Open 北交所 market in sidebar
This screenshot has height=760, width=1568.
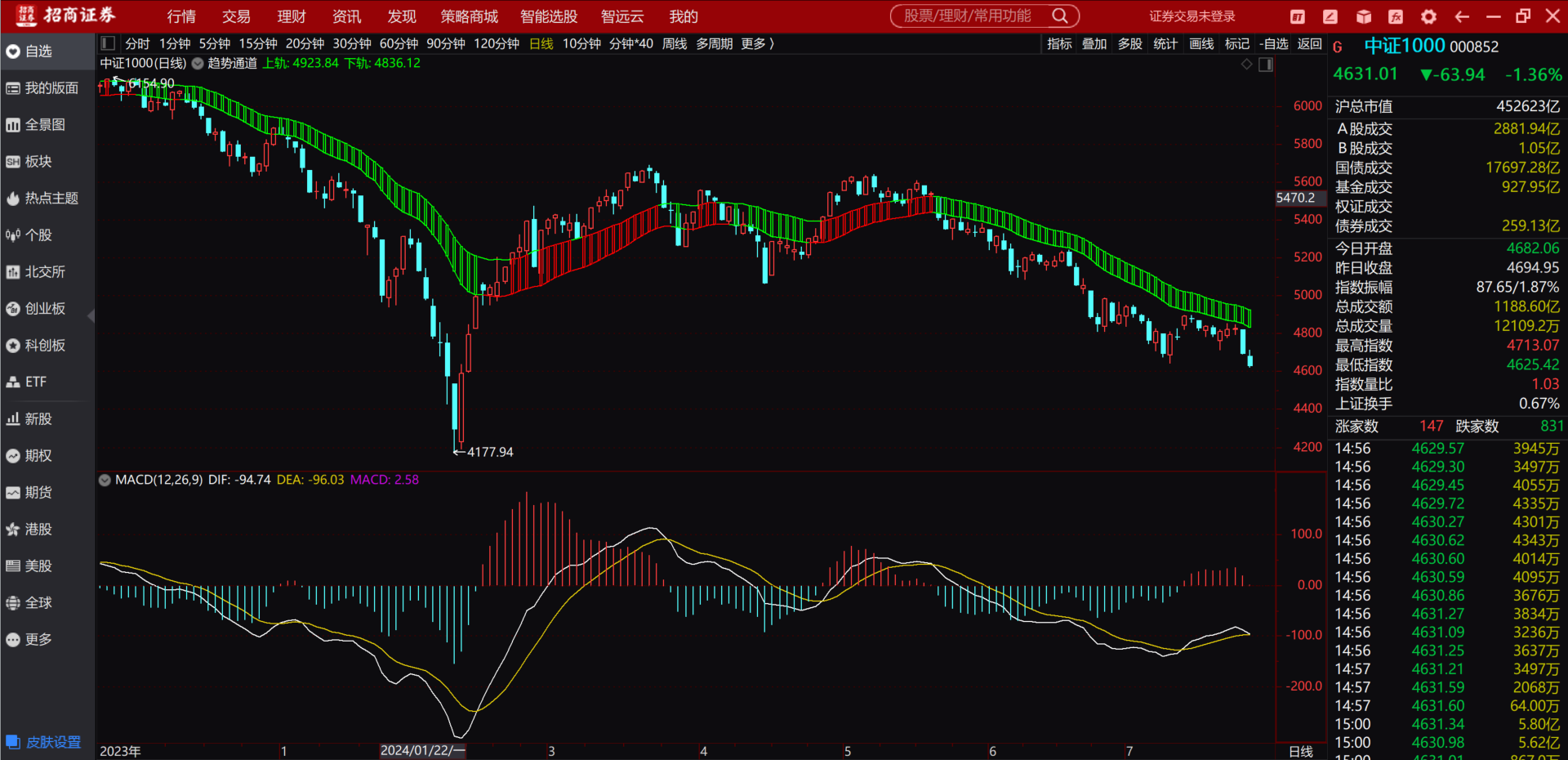[47, 272]
